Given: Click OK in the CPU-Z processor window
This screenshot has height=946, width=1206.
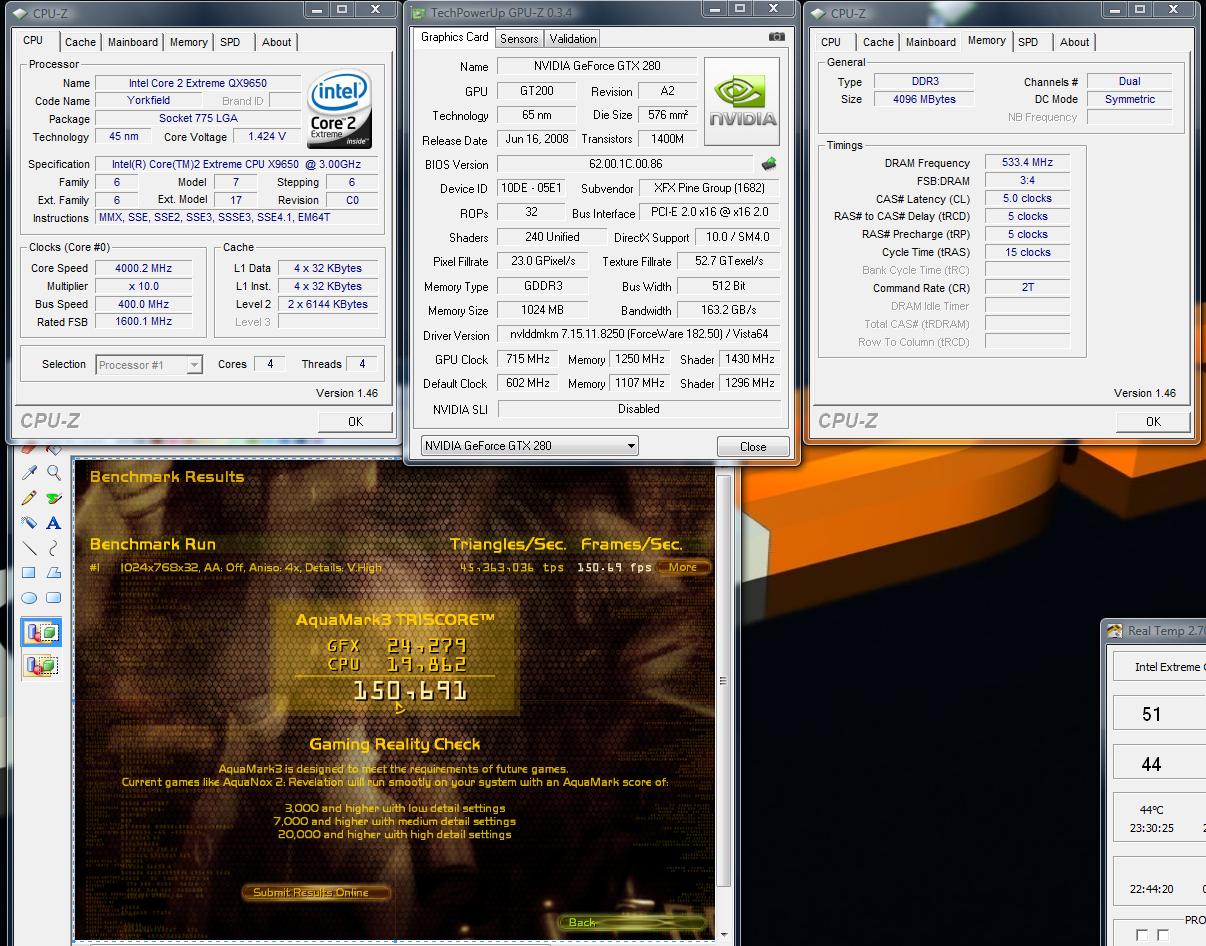Looking at the screenshot, I should click(x=355, y=421).
